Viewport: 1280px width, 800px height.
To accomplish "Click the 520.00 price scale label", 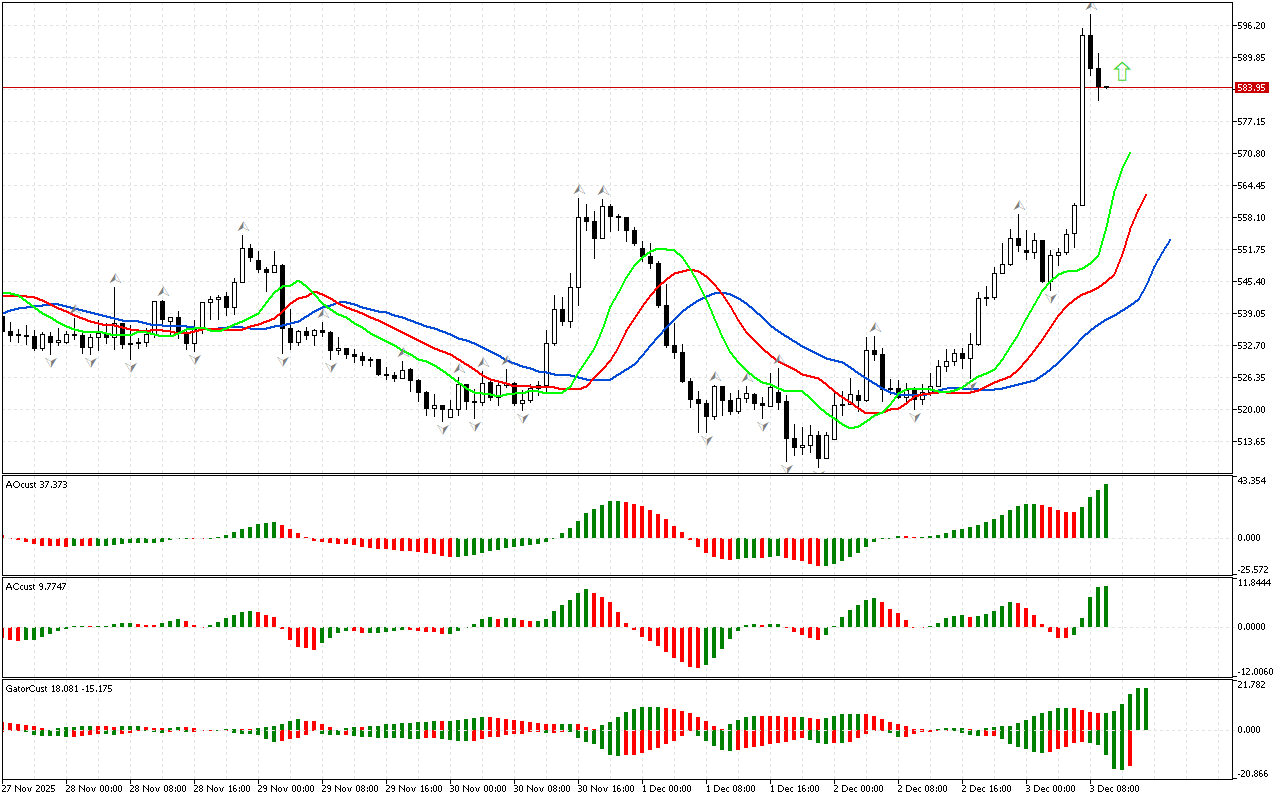I will coord(1252,410).
